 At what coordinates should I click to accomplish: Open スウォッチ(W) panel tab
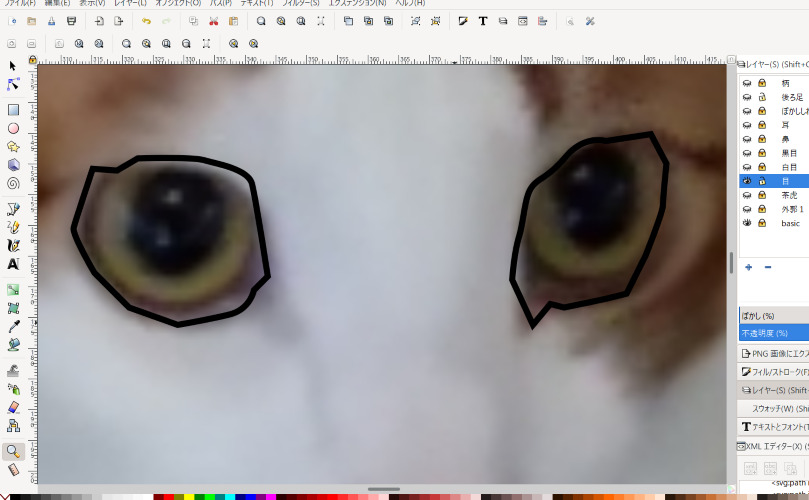point(774,408)
